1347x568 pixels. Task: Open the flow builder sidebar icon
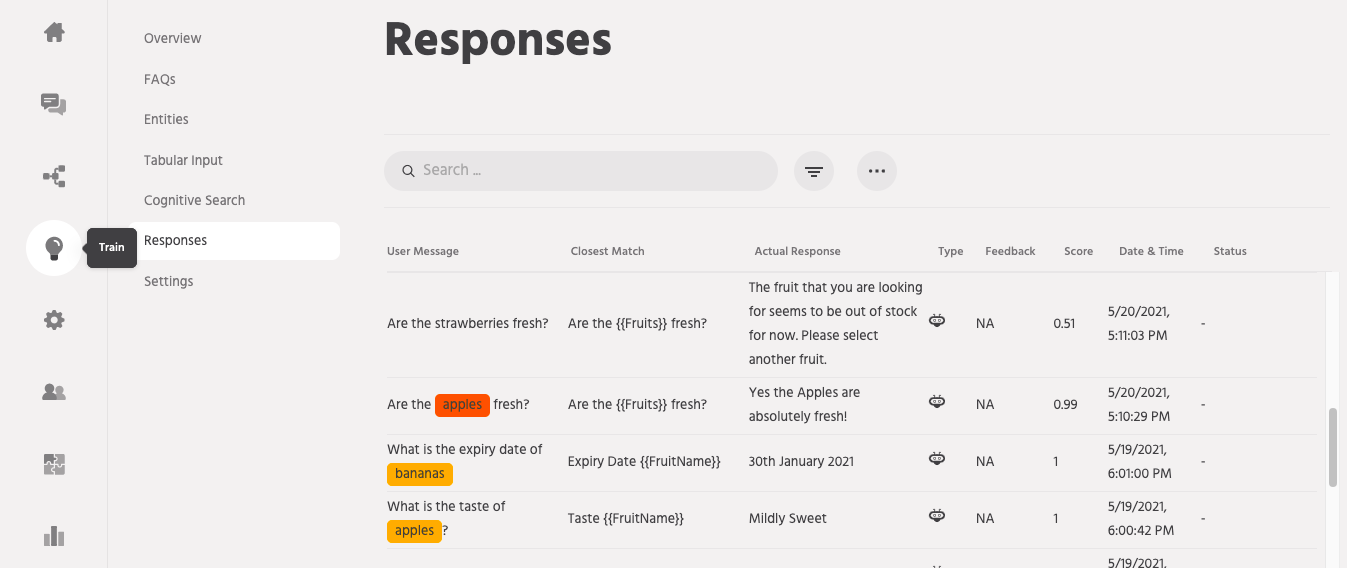(54, 177)
